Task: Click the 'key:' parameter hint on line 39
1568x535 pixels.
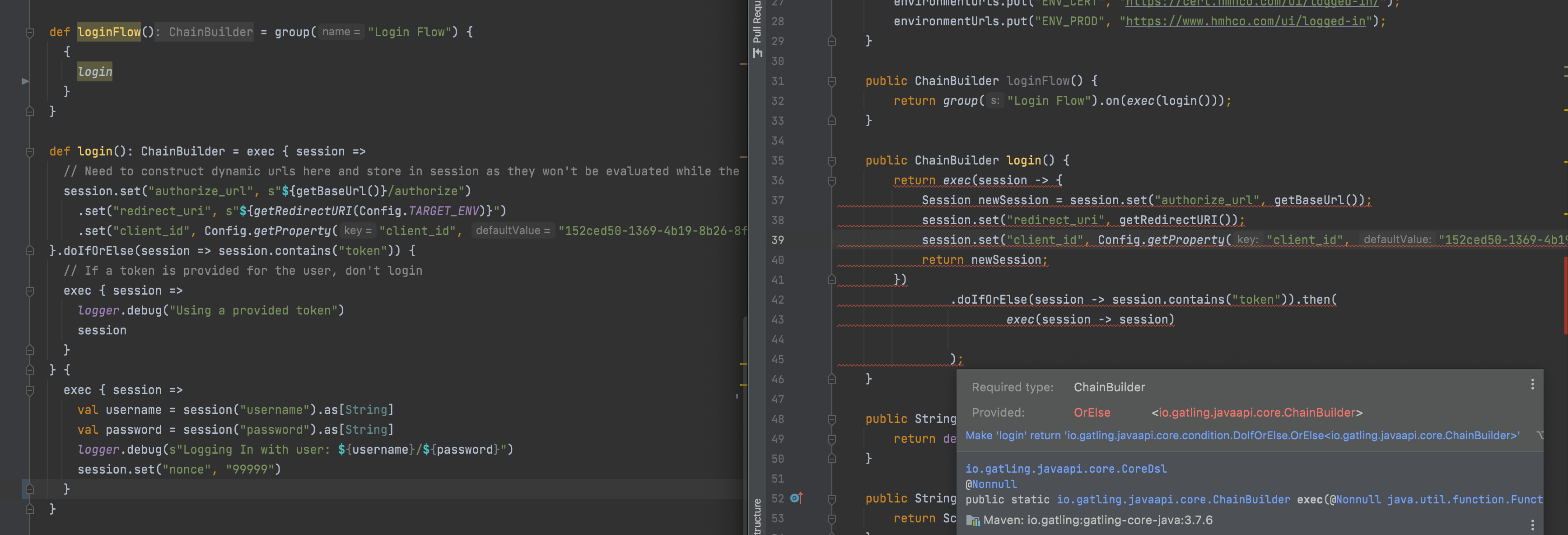Action: (x=1247, y=239)
